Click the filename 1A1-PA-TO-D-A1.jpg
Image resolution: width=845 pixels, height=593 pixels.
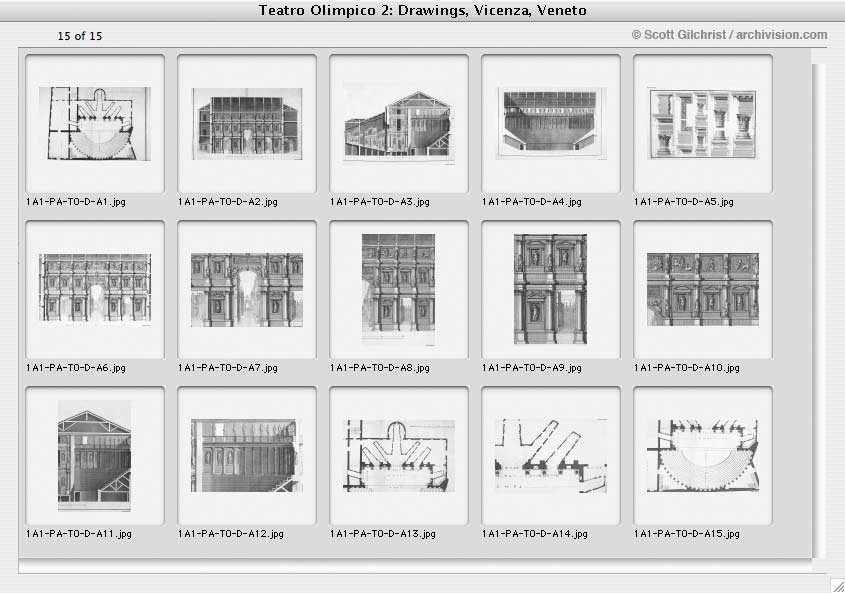click(76, 202)
